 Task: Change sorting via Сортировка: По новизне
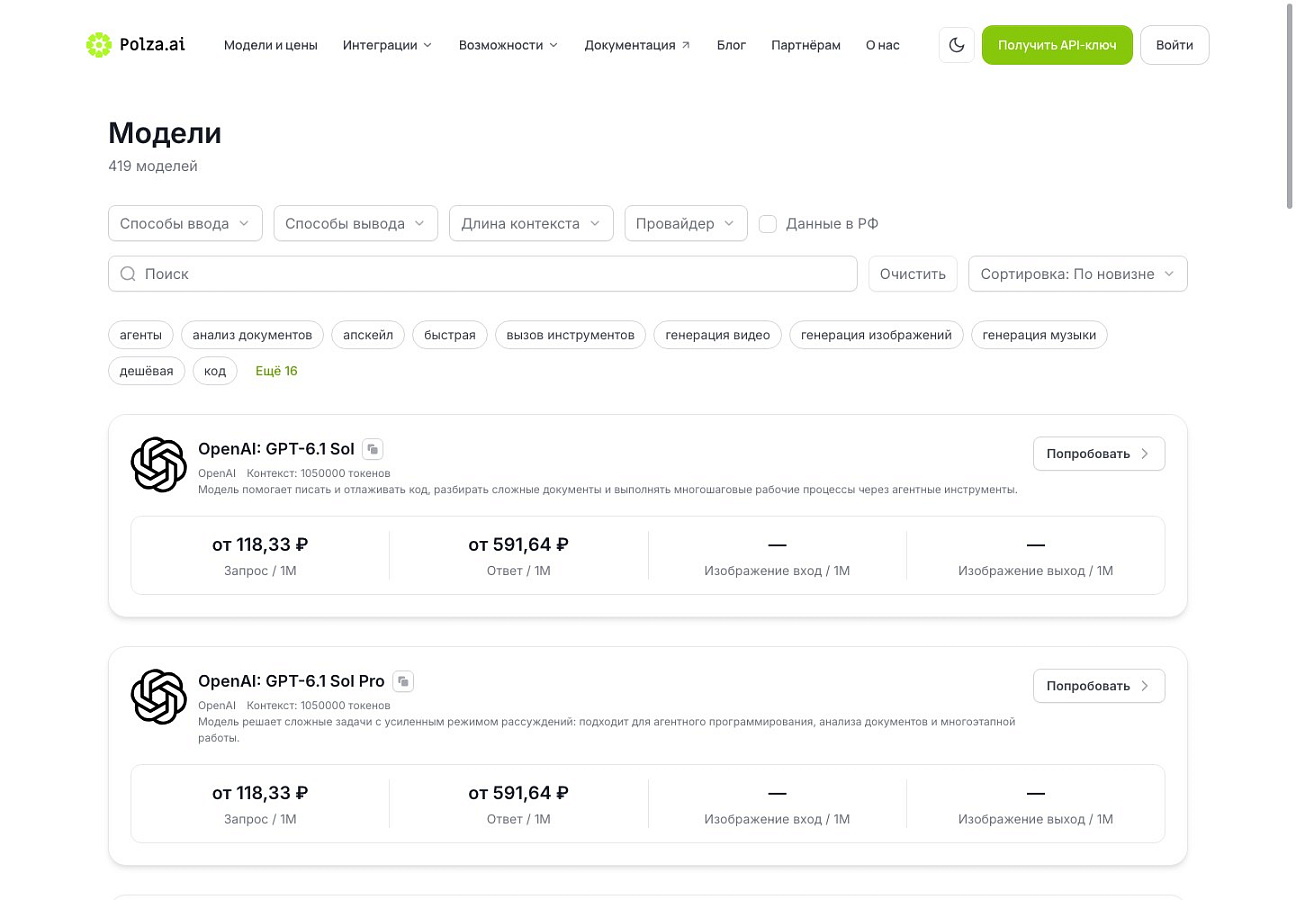[1078, 274]
